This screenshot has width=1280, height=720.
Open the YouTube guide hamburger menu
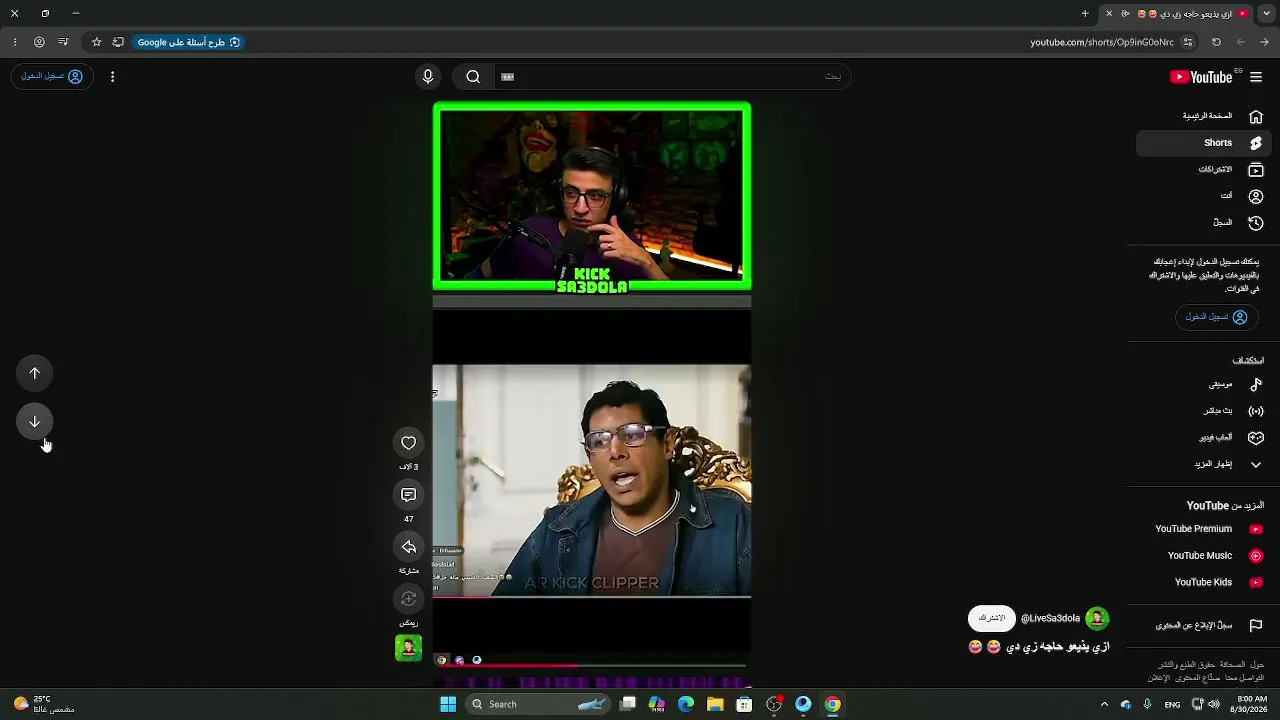click(x=1256, y=77)
